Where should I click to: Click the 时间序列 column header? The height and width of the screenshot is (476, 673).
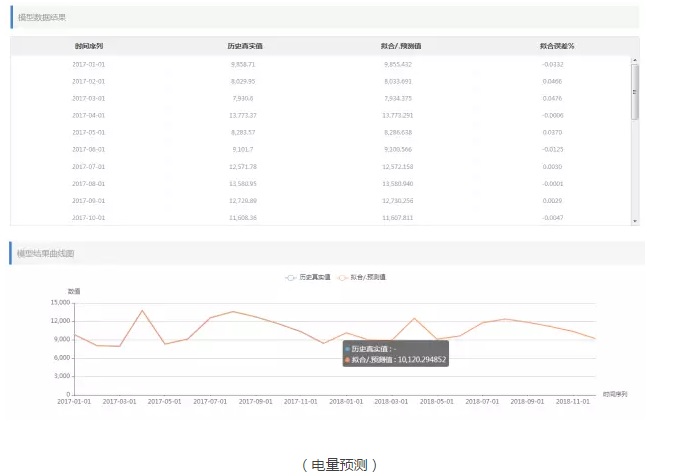(88, 46)
